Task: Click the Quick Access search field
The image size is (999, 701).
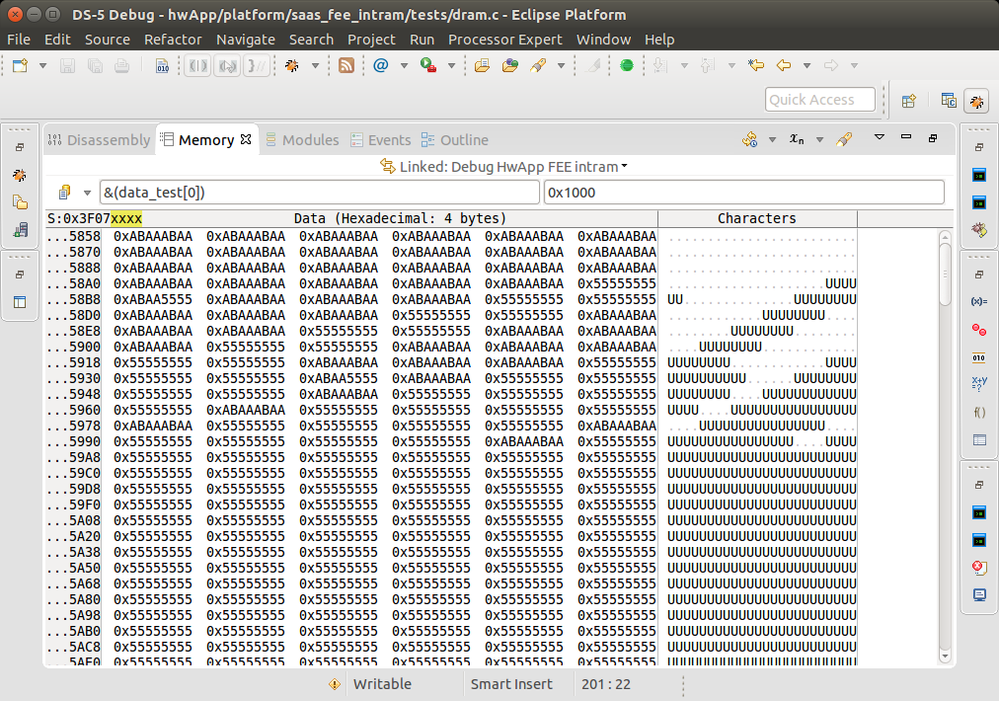Action: tap(820, 99)
